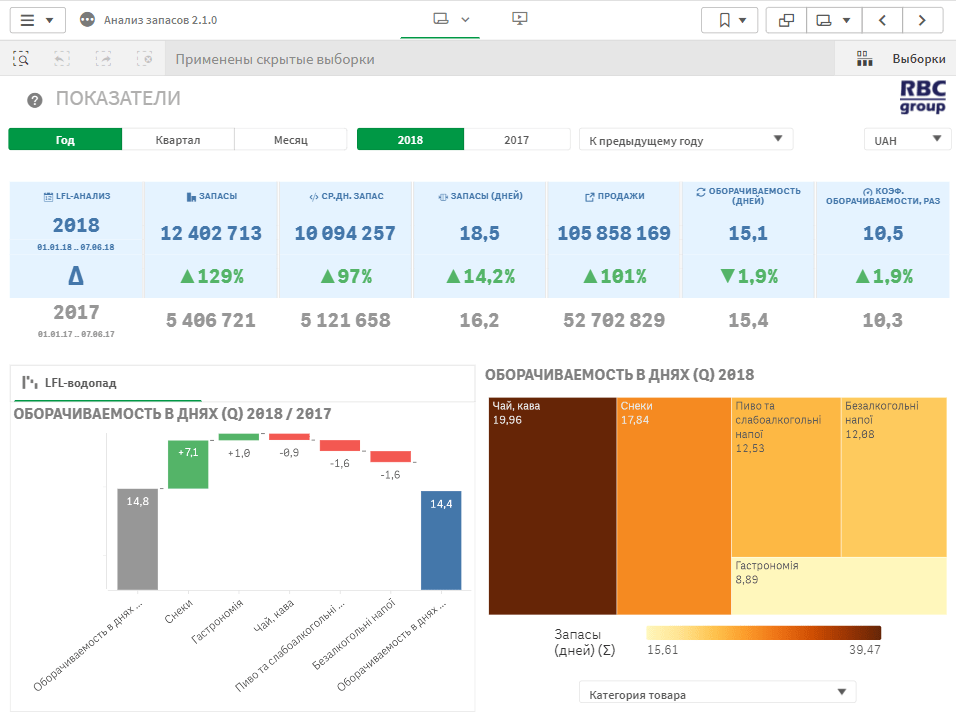Open the Выборки selections panel
This screenshot has height=715, width=956.
click(900, 59)
